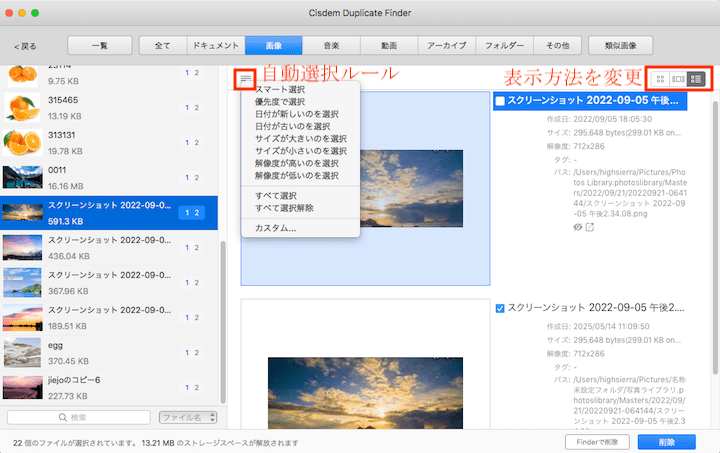Switch to the 画像 tab
720x453 pixels.
(274, 46)
